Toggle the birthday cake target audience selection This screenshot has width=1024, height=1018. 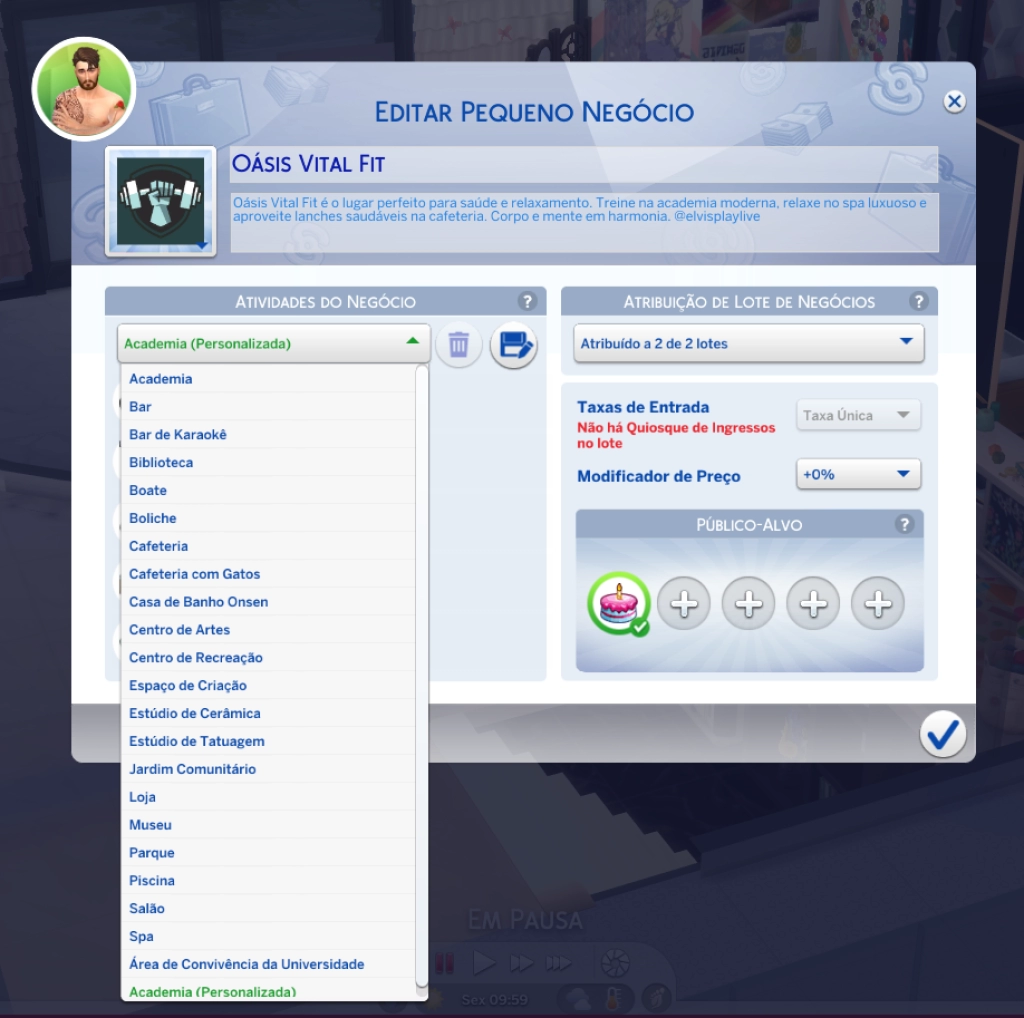[618, 603]
